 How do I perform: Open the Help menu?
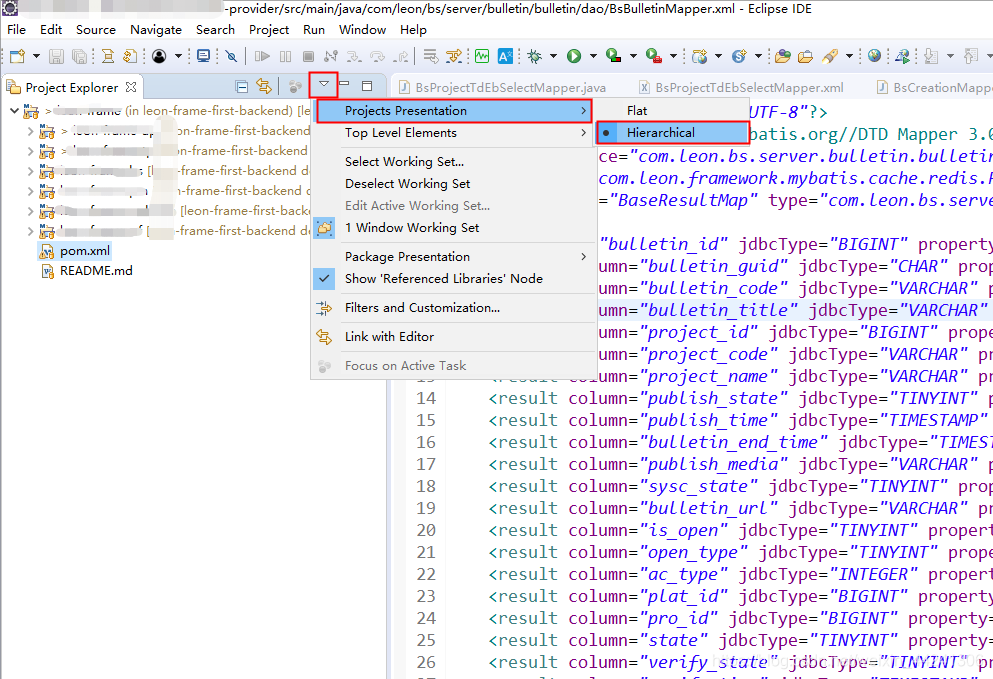coord(413,30)
